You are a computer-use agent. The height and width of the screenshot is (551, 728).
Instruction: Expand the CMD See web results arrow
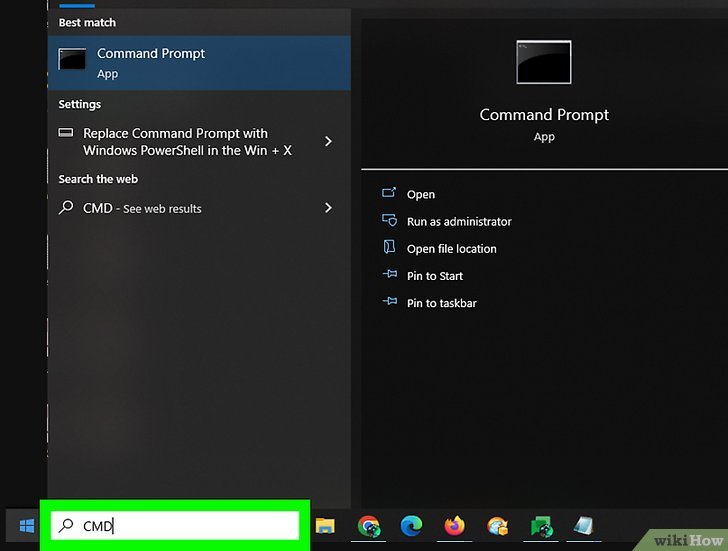click(x=328, y=207)
